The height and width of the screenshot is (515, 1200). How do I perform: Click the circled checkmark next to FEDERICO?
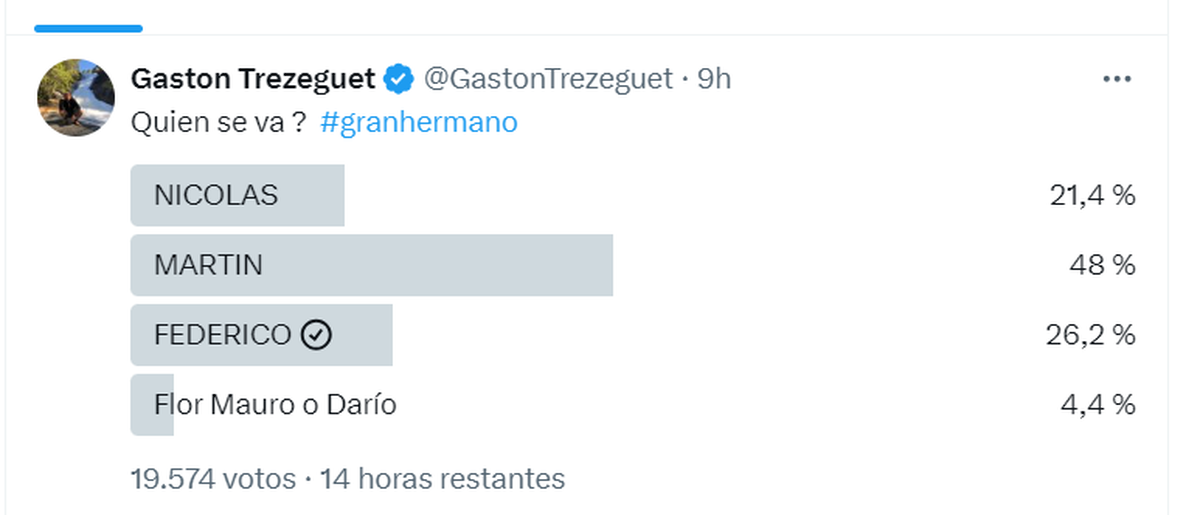coord(316,335)
